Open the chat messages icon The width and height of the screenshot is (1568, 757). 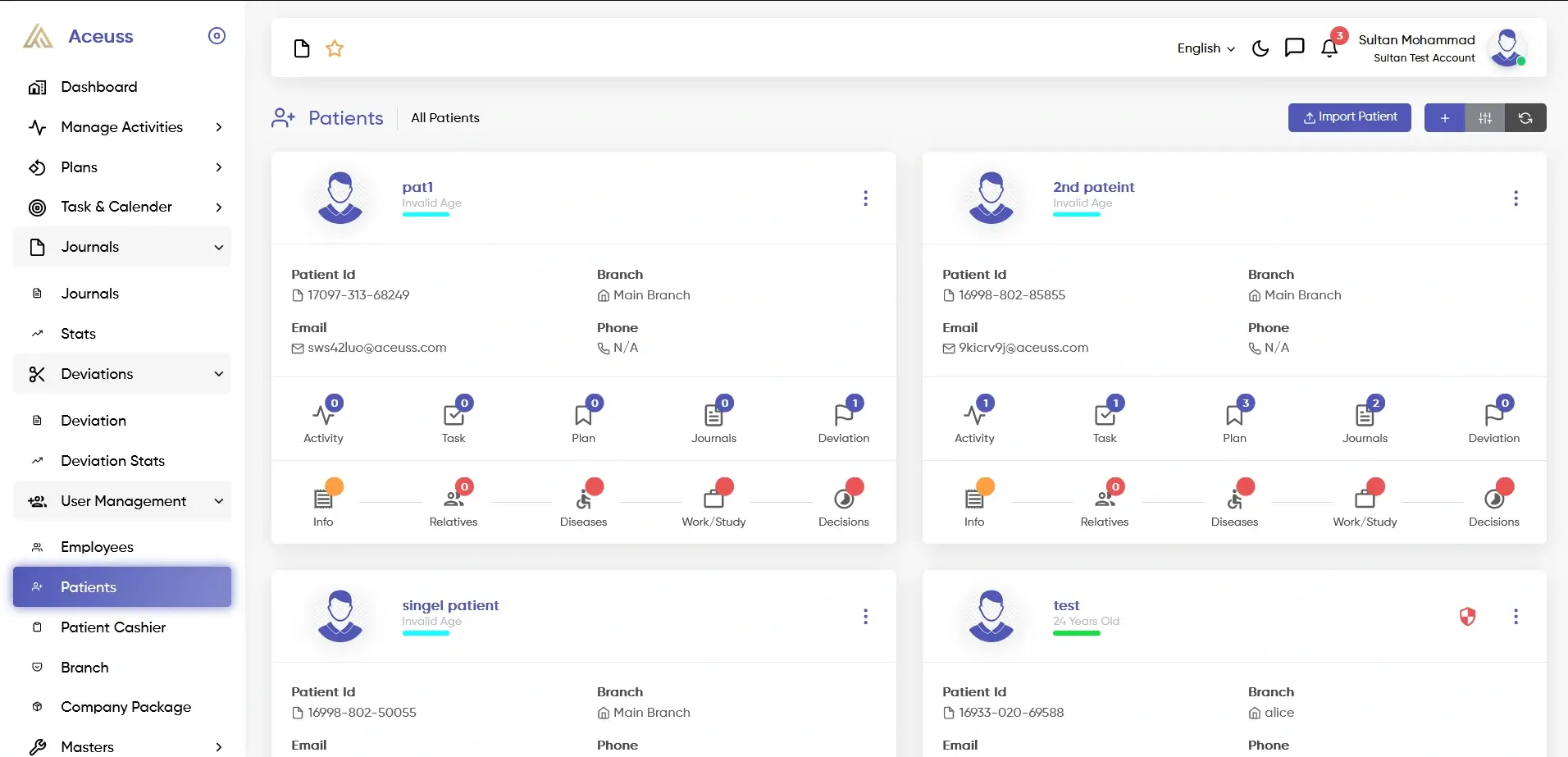tap(1294, 48)
